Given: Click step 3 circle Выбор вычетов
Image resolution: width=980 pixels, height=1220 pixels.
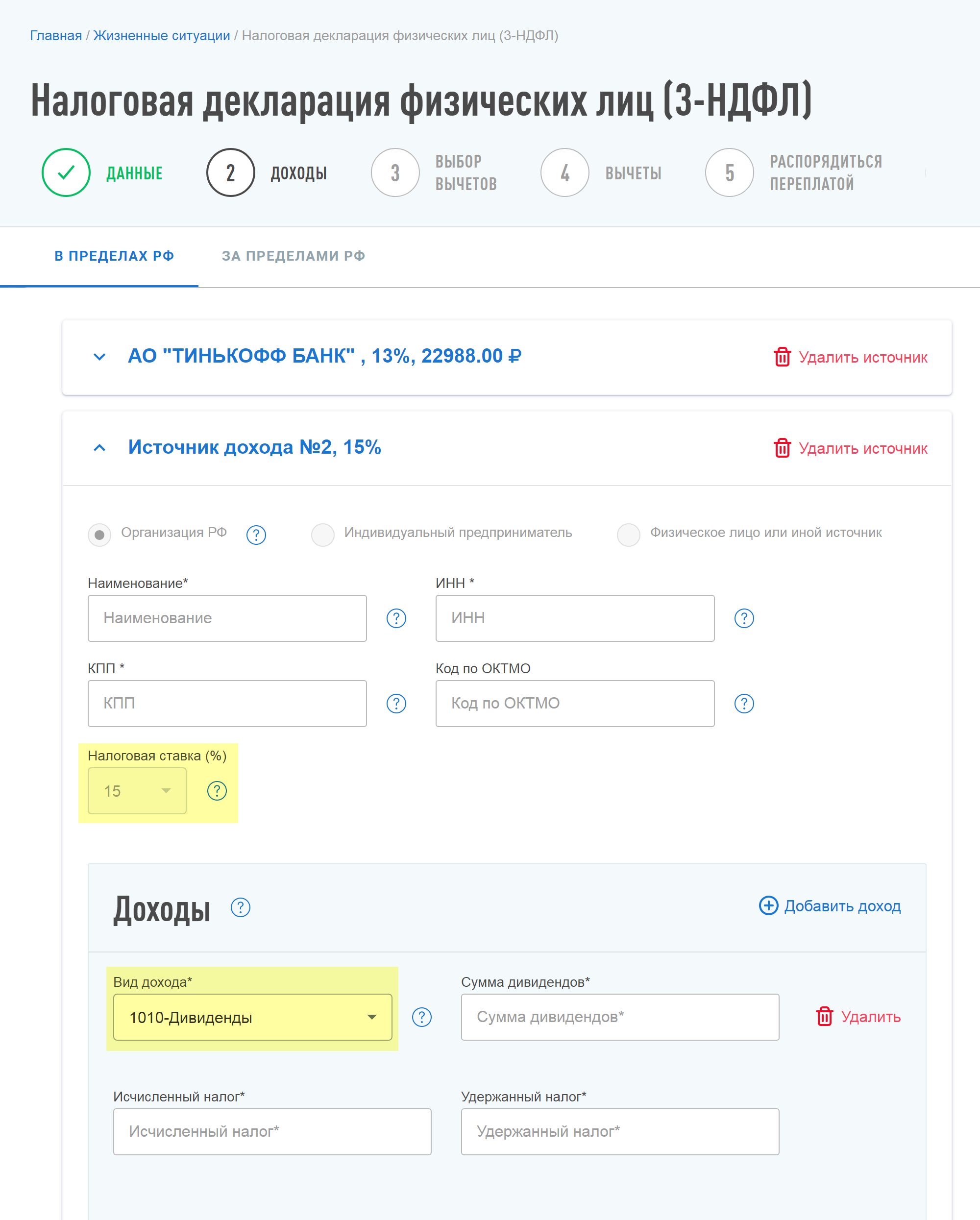Looking at the screenshot, I should [395, 172].
